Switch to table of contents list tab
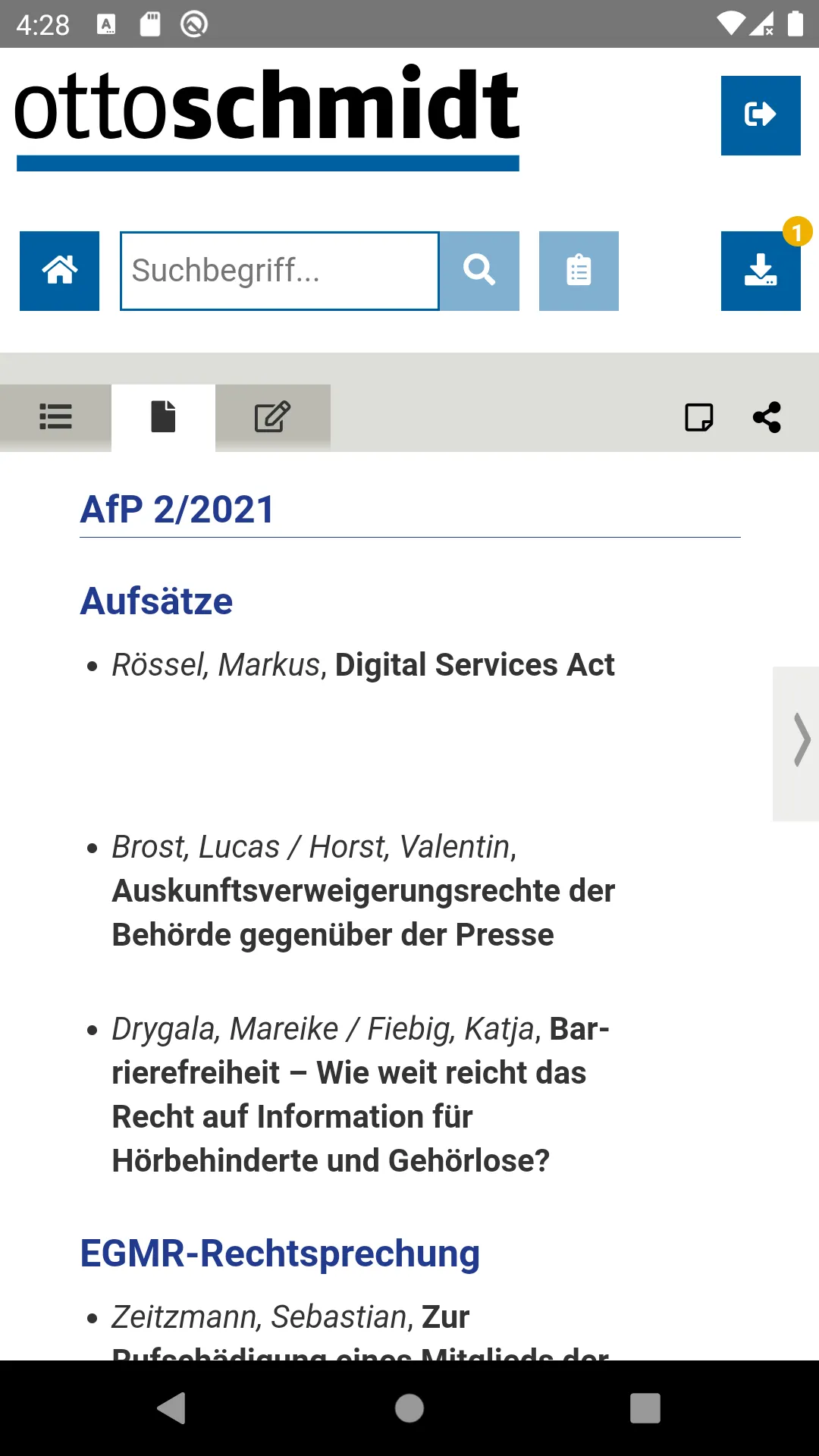819x1456 pixels. [x=55, y=417]
